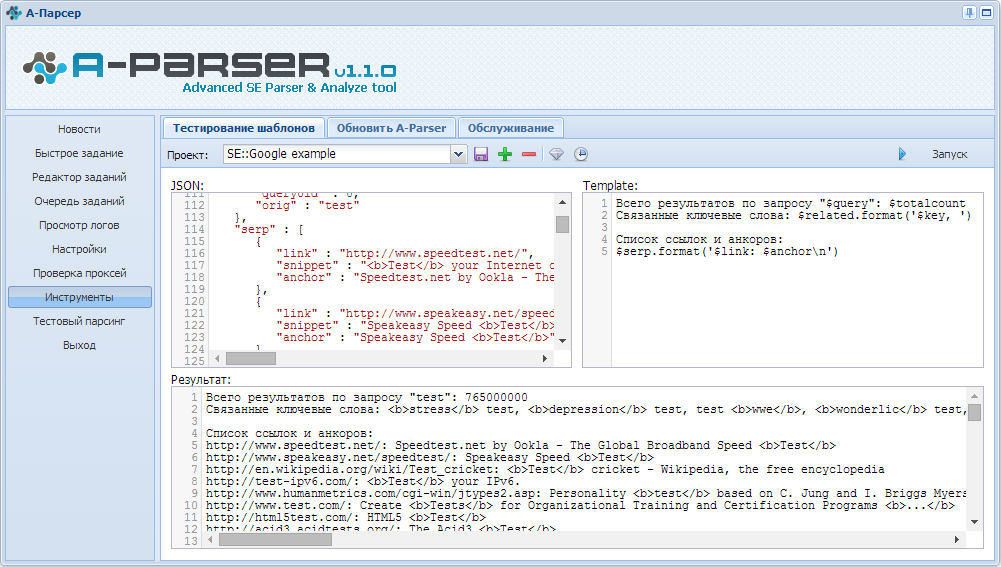
Task: Click the "serp" : [ line in JSON
Action: click(x=269, y=229)
